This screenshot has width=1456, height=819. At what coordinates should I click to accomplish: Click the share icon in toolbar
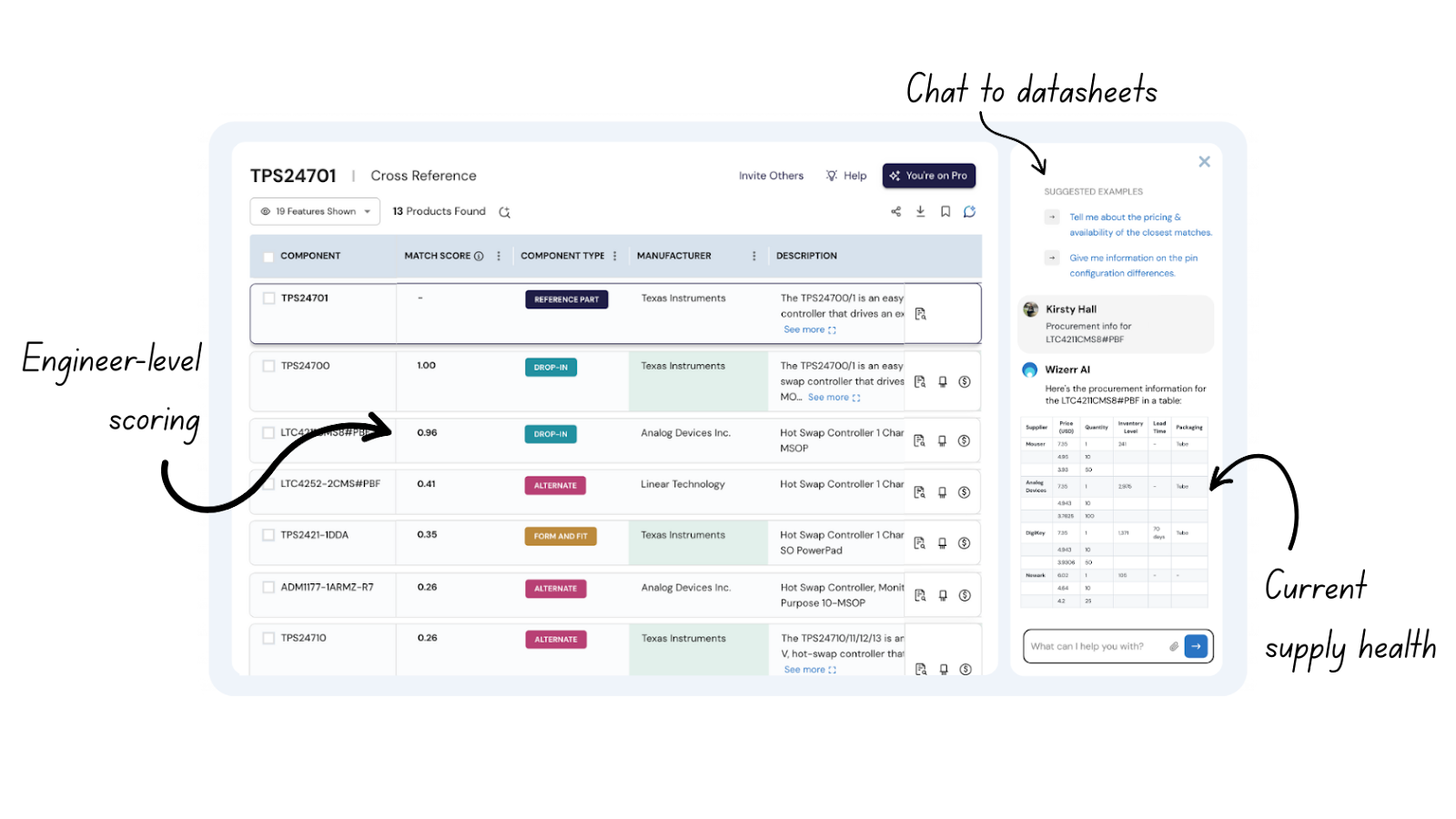coord(895,211)
